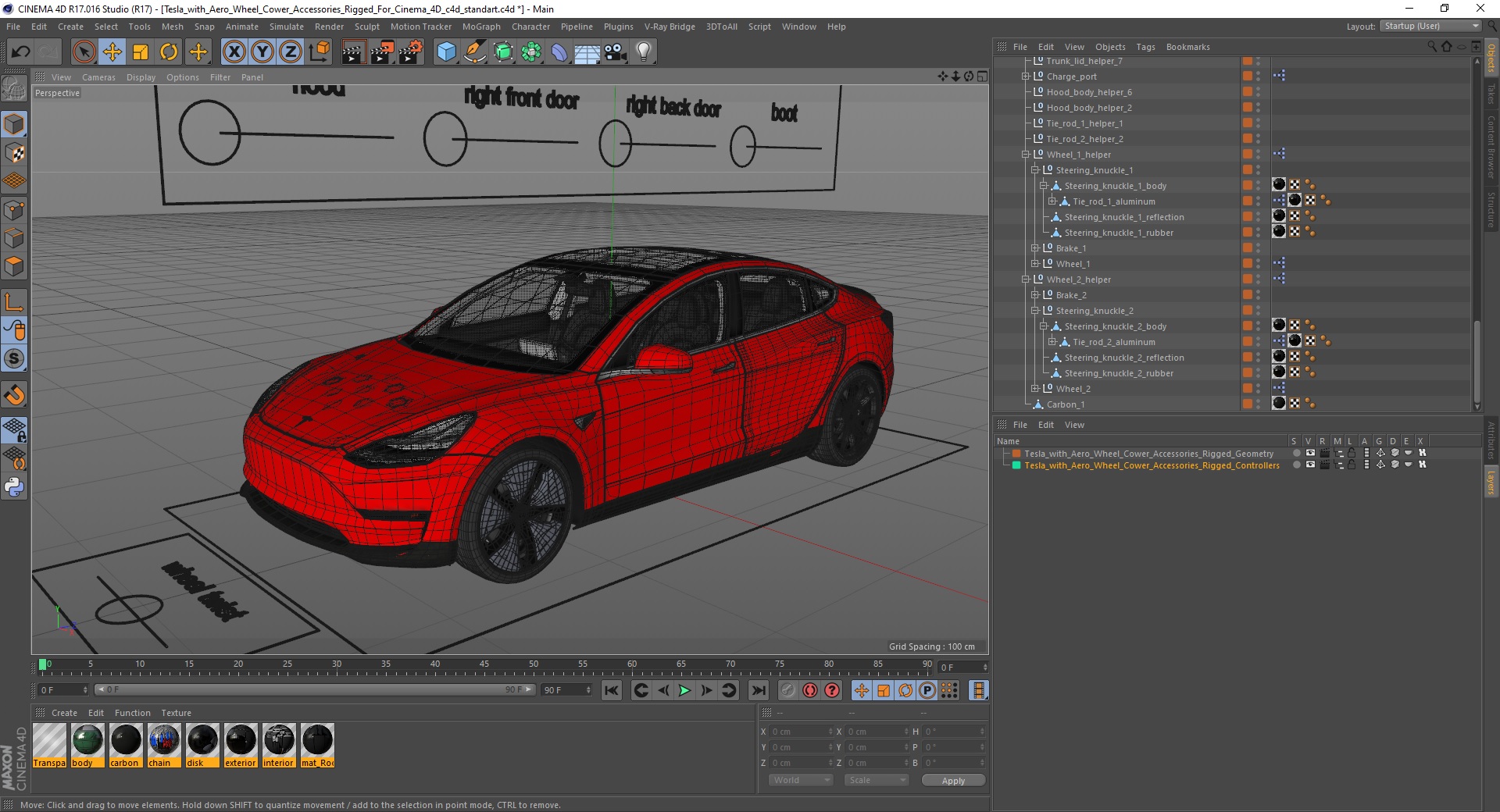The width and height of the screenshot is (1500, 812).
Task: Click Go to Start of animation
Action: pyautogui.click(x=612, y=690)
